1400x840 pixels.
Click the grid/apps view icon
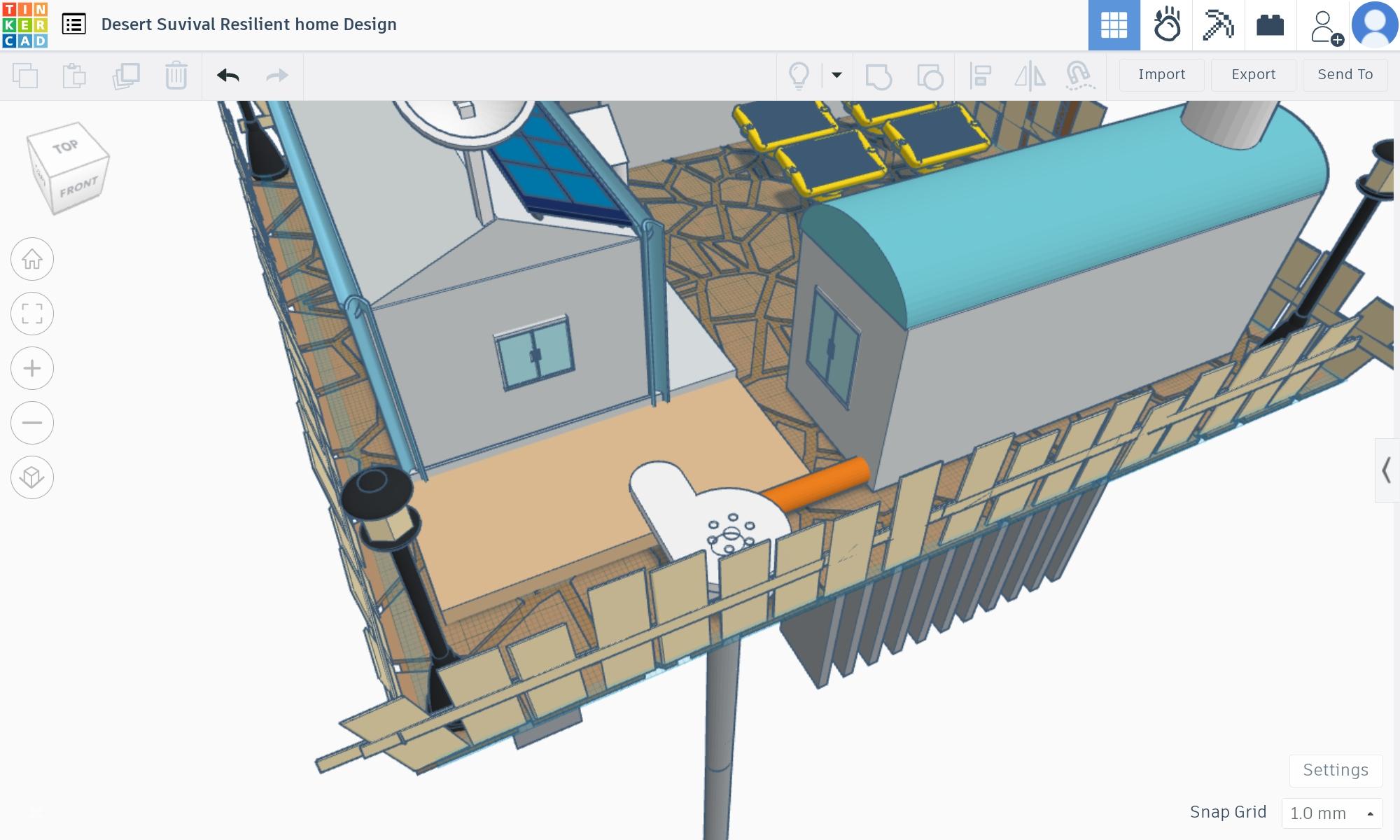1114,25
